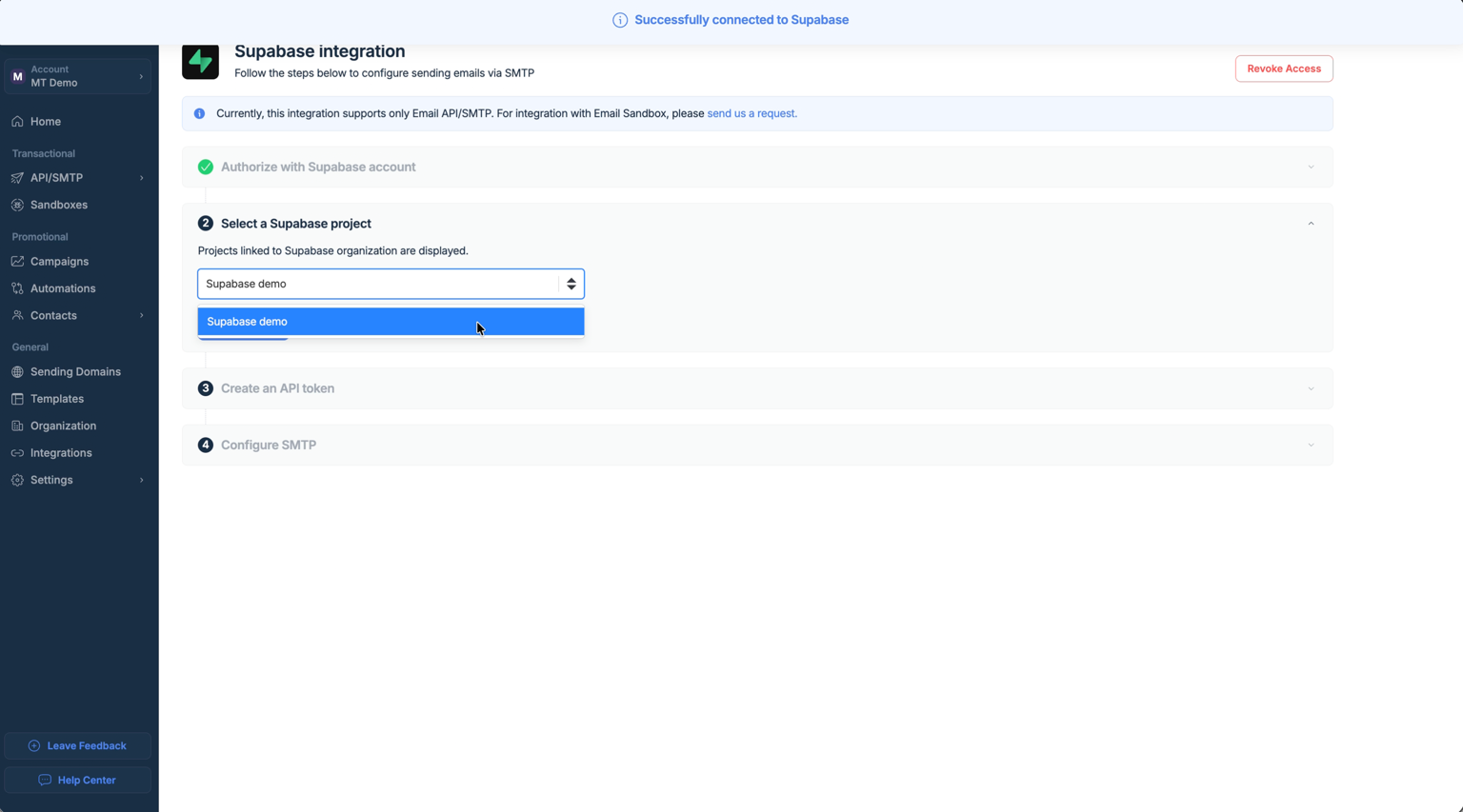
Task: Click the Automations icon in sidebar
Action: [x=17, y=288]
